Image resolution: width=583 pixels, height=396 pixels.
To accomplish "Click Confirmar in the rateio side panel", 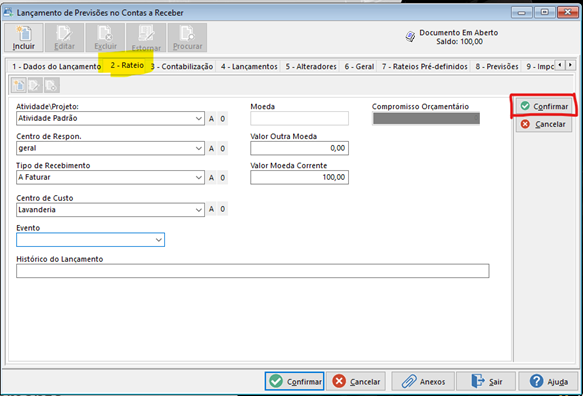I will 544,106.
